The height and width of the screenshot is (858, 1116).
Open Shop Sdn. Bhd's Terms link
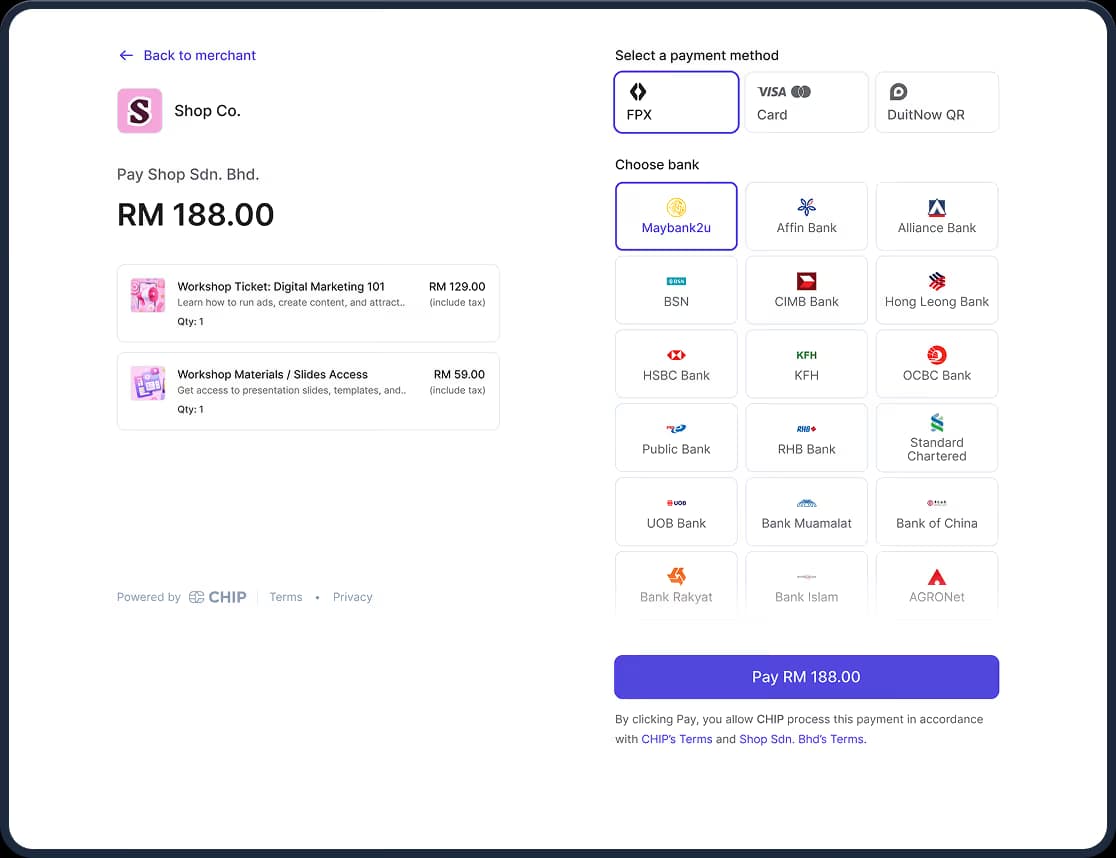pyautogui.click(x=802, y=739)
